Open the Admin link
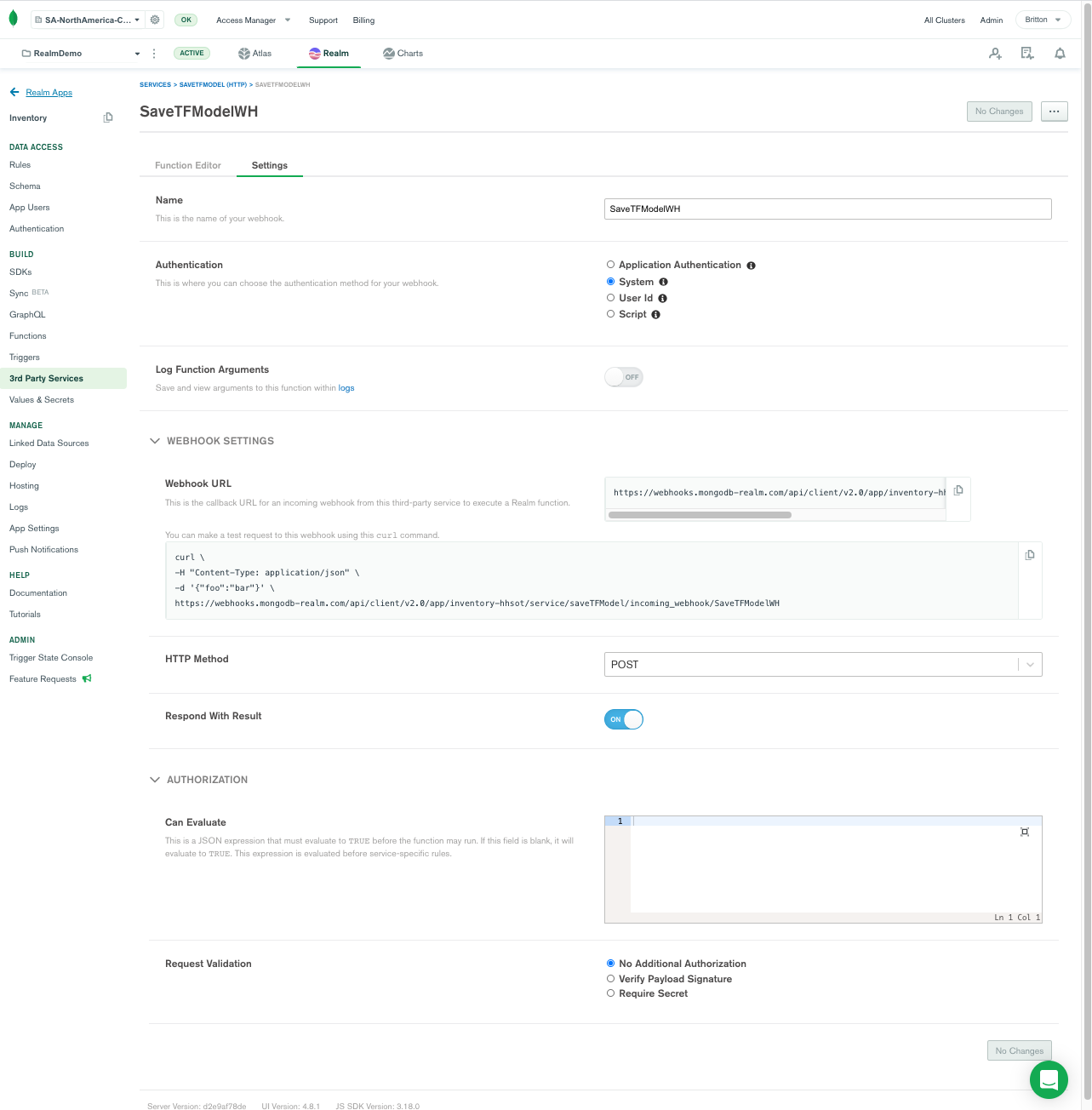The image size is (1092, 1110). tap(992, 20)
